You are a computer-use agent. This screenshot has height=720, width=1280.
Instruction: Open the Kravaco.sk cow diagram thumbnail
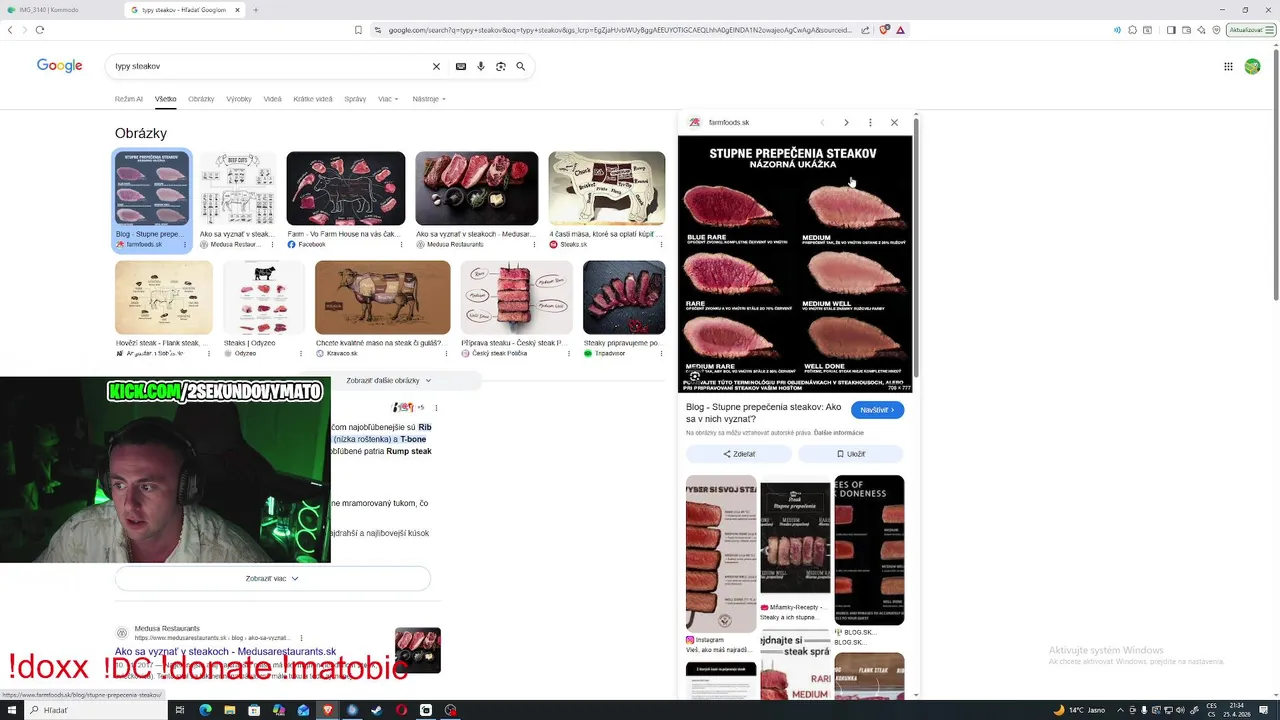(x=382, y=298)
